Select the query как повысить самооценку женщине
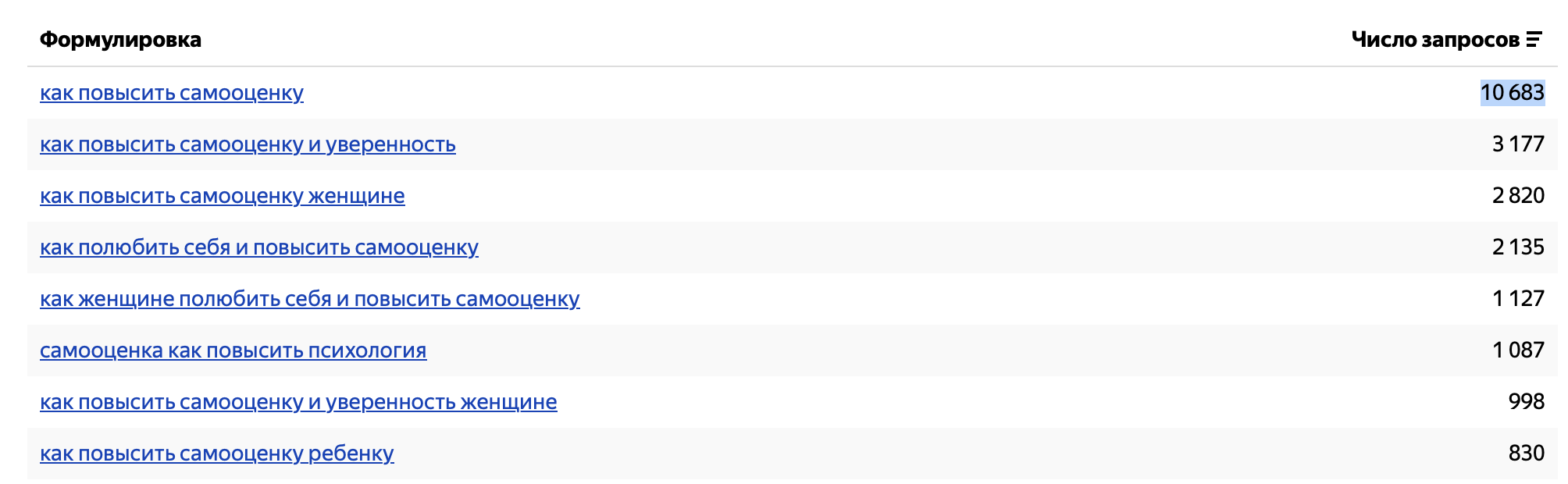The image size is (1568, 484). coord(223,196)
